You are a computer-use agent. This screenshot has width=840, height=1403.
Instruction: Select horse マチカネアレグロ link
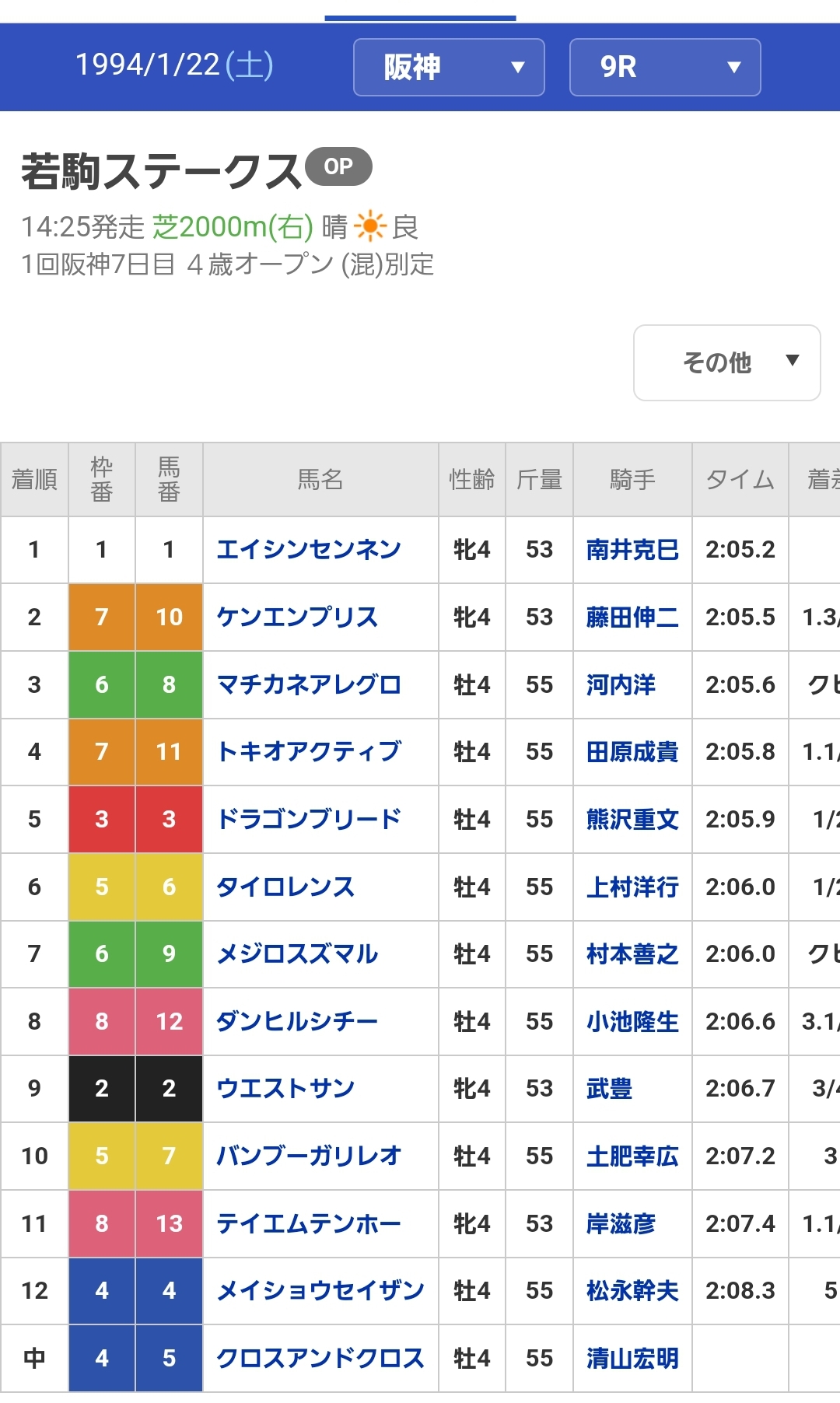pos(309,684)
